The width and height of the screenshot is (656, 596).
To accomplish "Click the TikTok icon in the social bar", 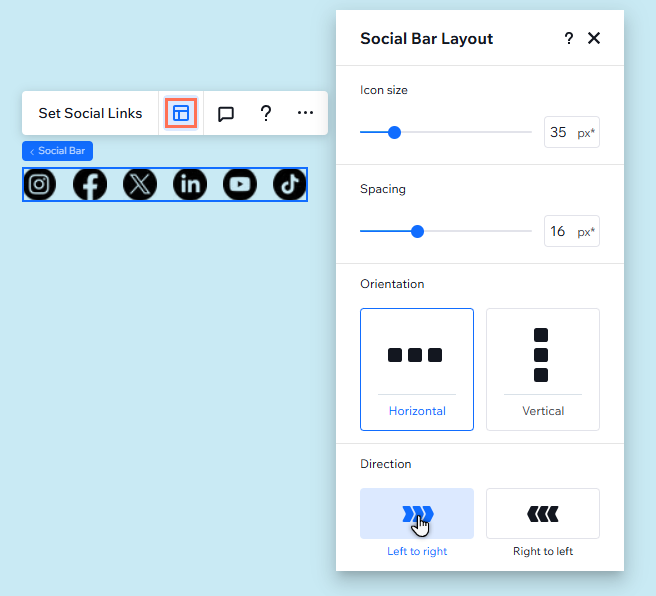I will pyautogui.click(x=290, y=184).
